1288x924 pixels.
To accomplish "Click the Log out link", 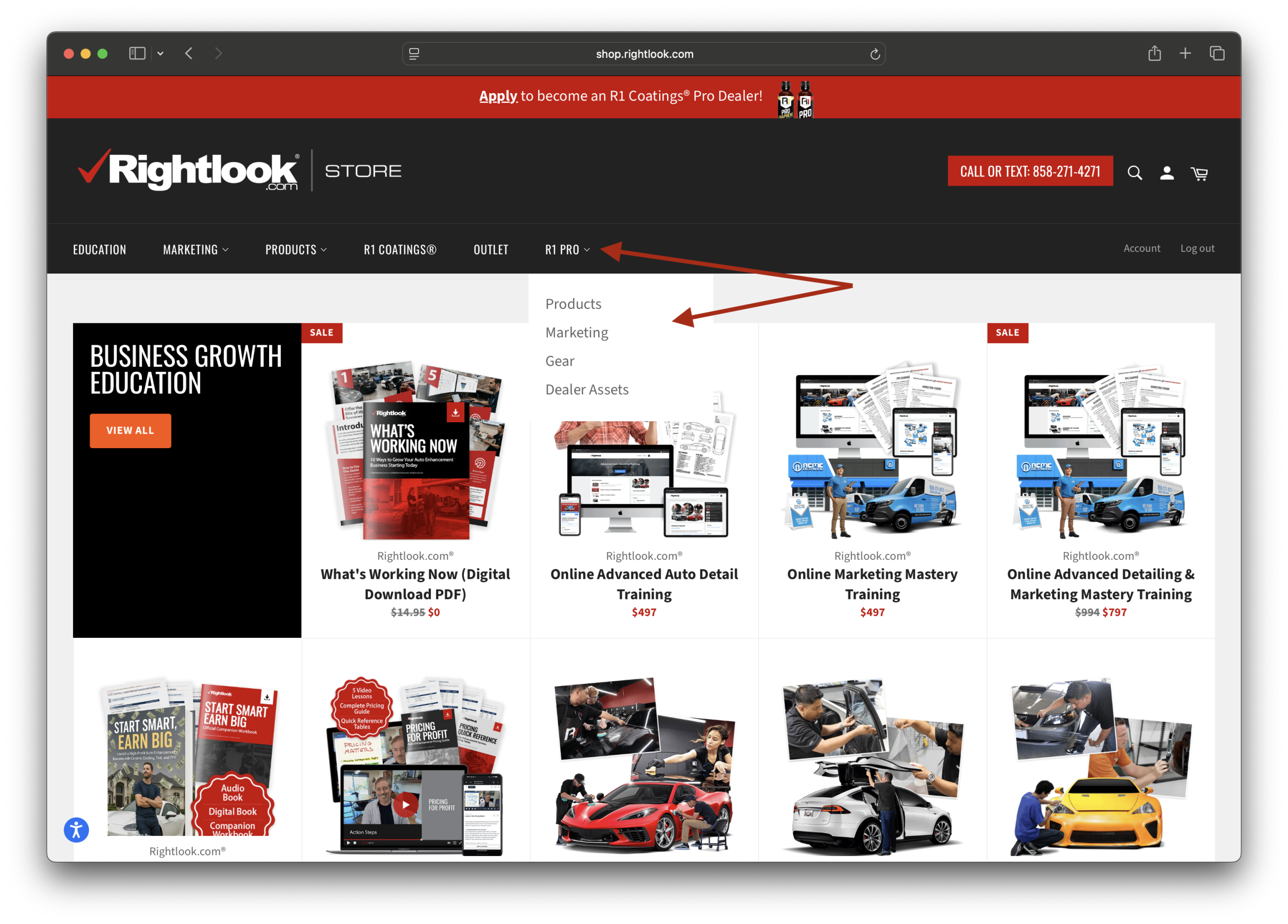I will coord(1197,248).
